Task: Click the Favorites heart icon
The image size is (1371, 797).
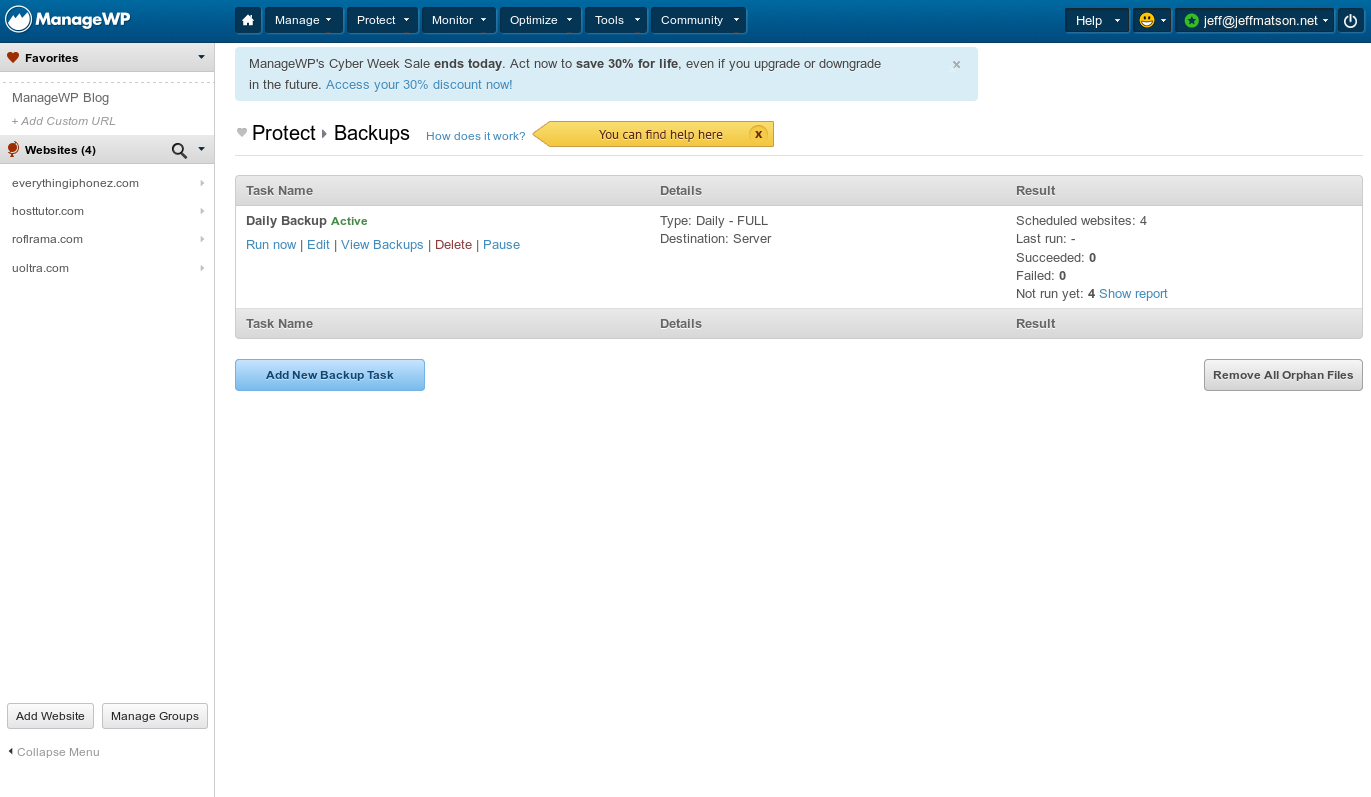Action: [x=13, y=58]
